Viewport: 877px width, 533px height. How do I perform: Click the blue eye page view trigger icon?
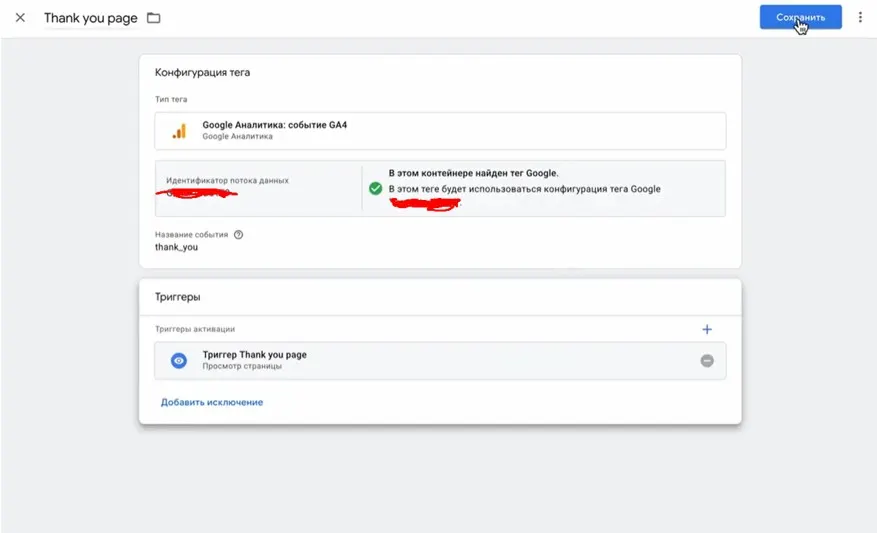179,361
